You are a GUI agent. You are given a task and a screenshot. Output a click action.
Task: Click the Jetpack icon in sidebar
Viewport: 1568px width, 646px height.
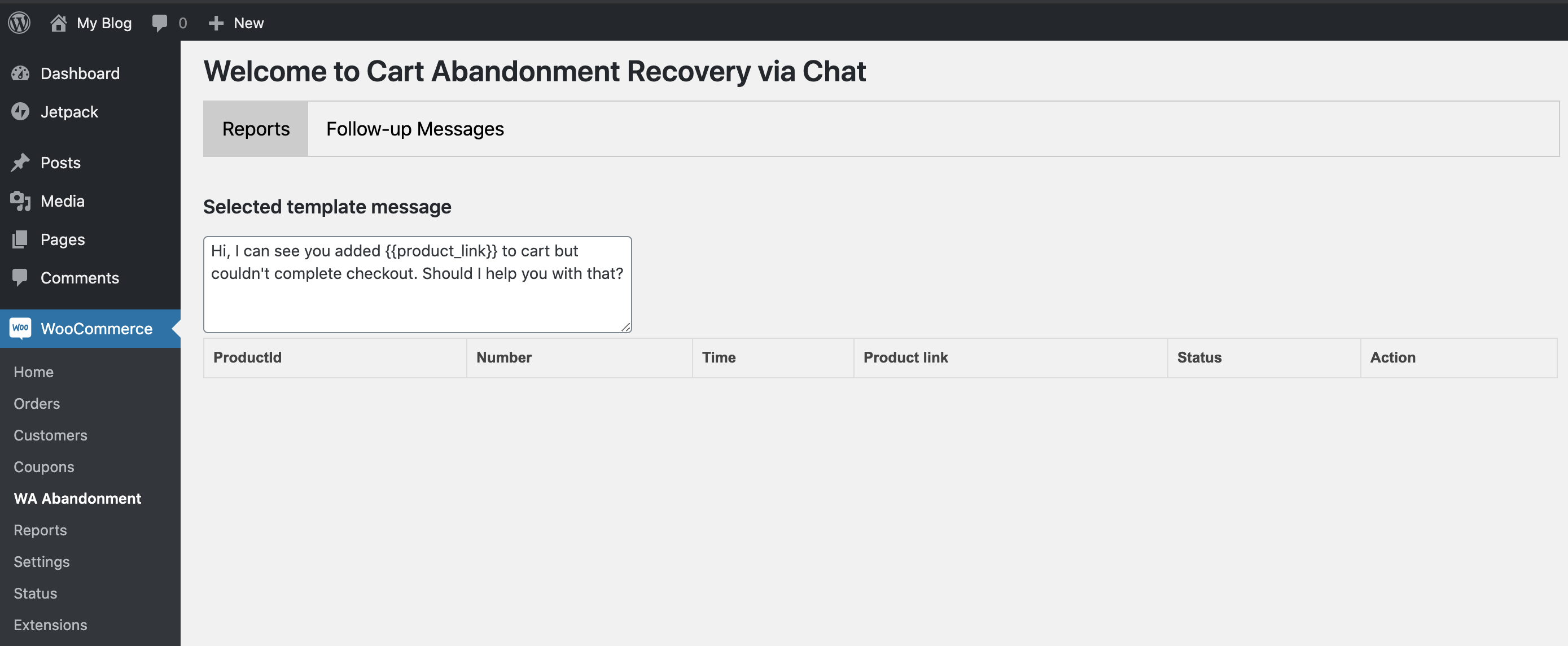coord(20,111)
